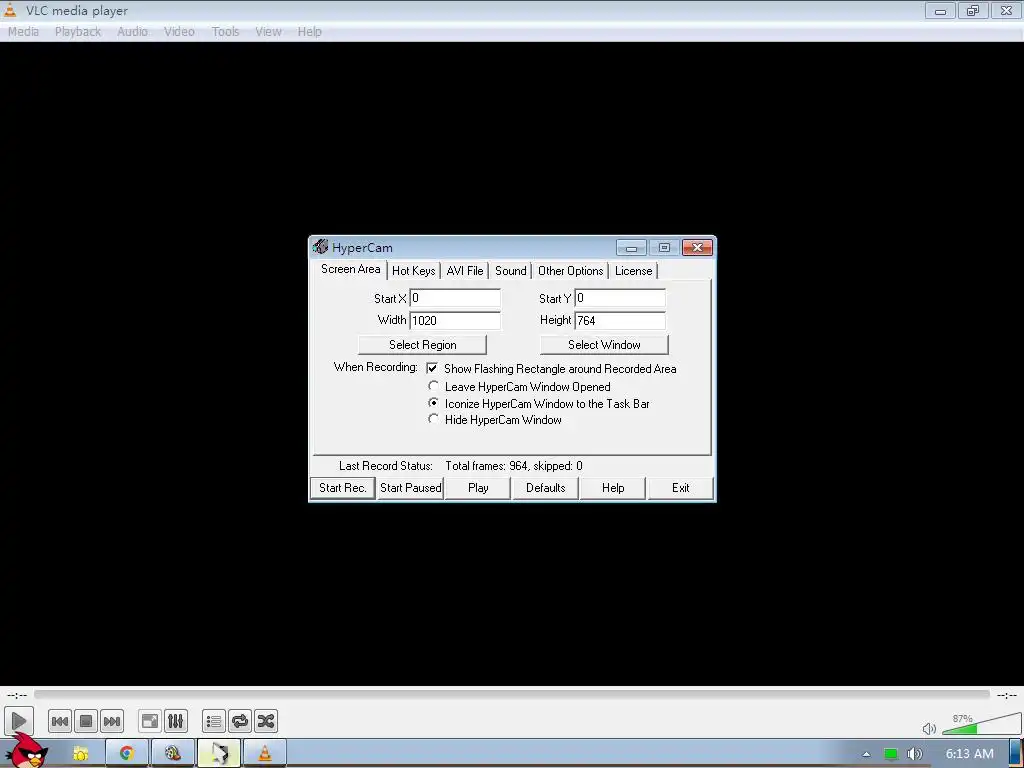Click next track button in VLC
The image size is (1024, 768).
[x=112, y=721]
